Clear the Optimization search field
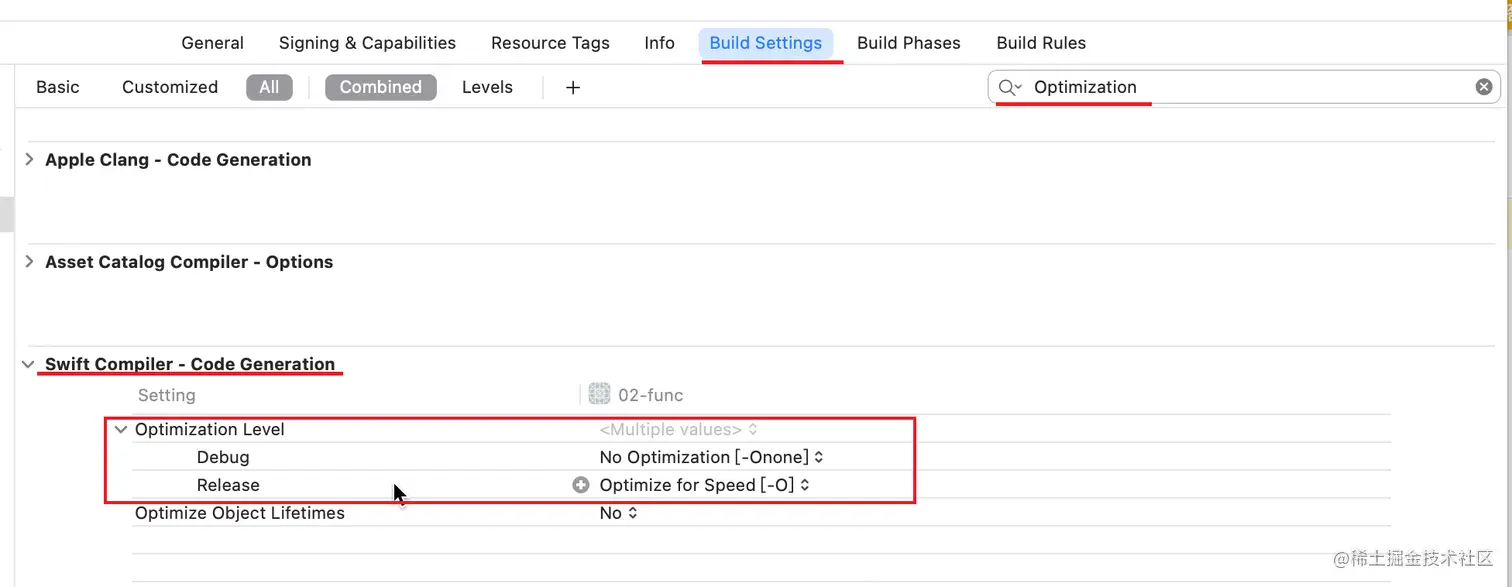Image resolution: width=1512 pixels, height=587 pixels. [x=1484, y=87]
